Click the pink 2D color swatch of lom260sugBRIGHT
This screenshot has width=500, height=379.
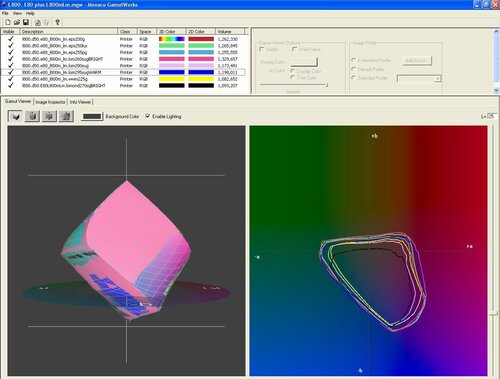(x=201, y=59)
